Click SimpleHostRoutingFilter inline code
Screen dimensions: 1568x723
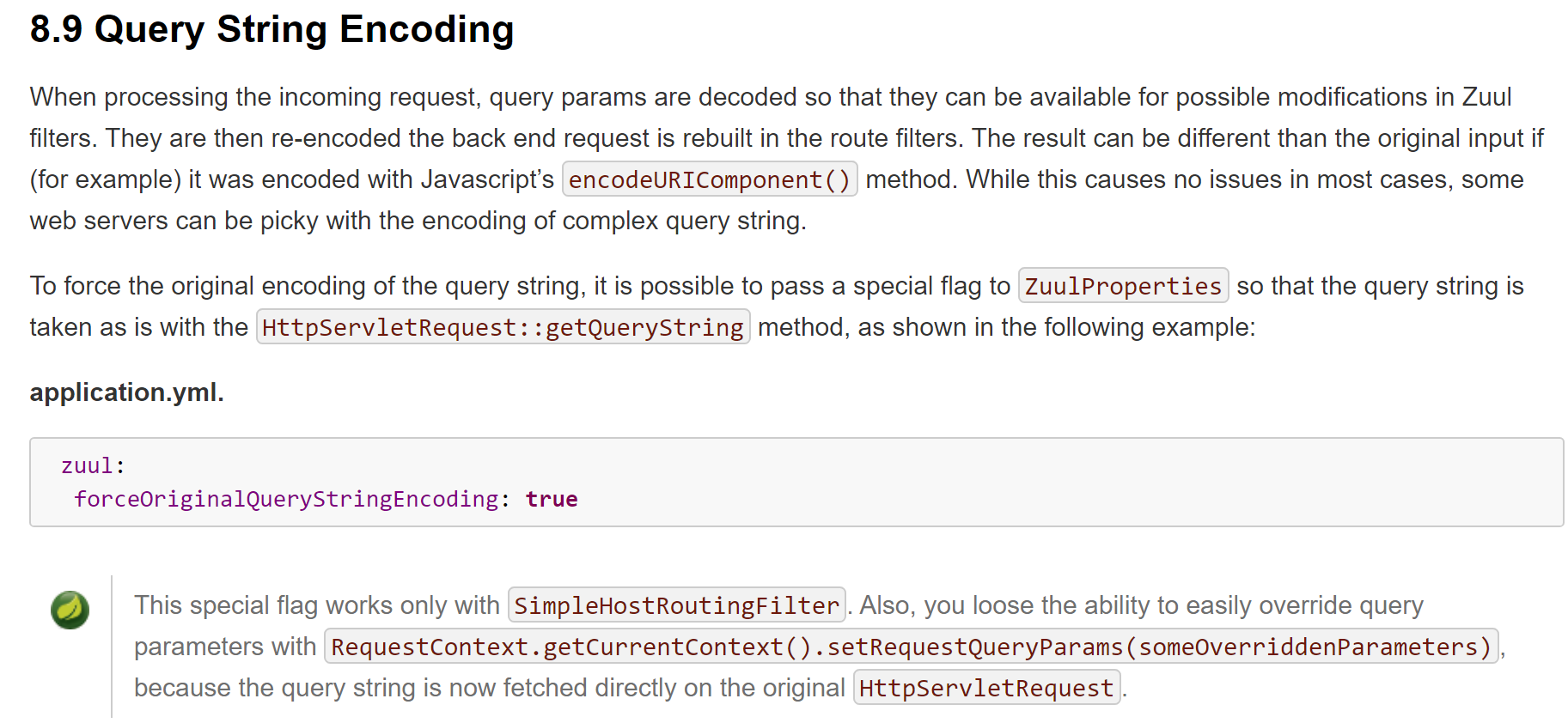[677, 605]
